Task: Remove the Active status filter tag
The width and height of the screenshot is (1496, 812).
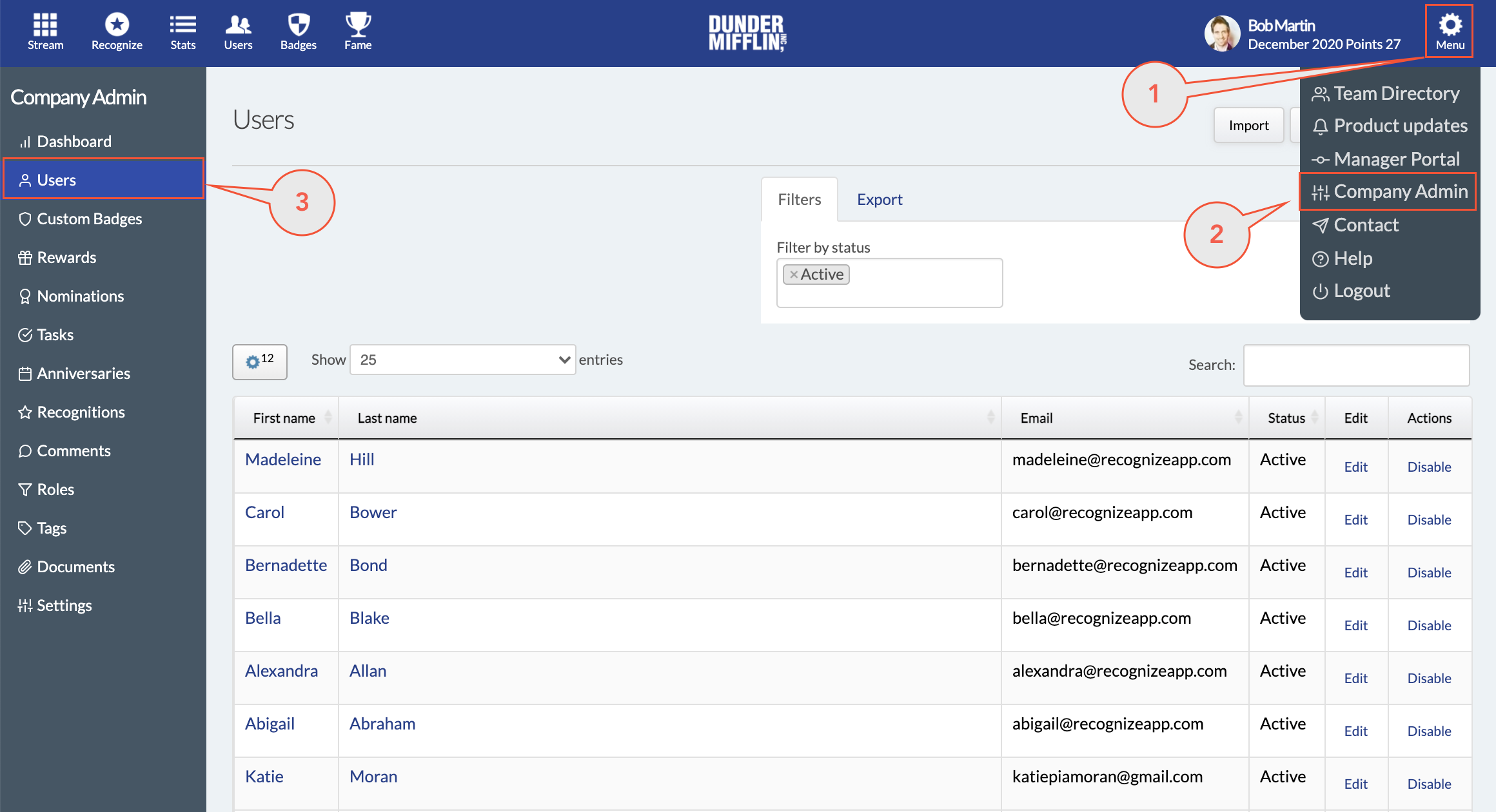Action: [x=794, y=275]
